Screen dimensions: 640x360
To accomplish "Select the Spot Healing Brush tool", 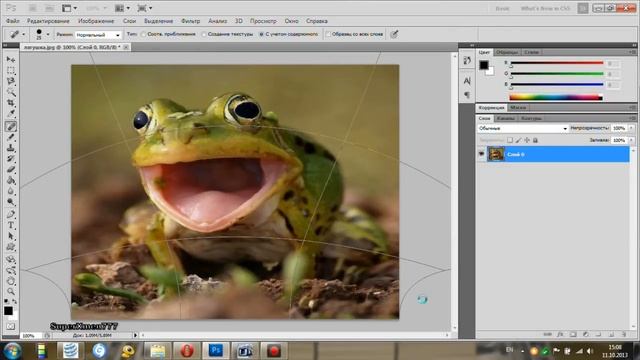I will (11, 126).
